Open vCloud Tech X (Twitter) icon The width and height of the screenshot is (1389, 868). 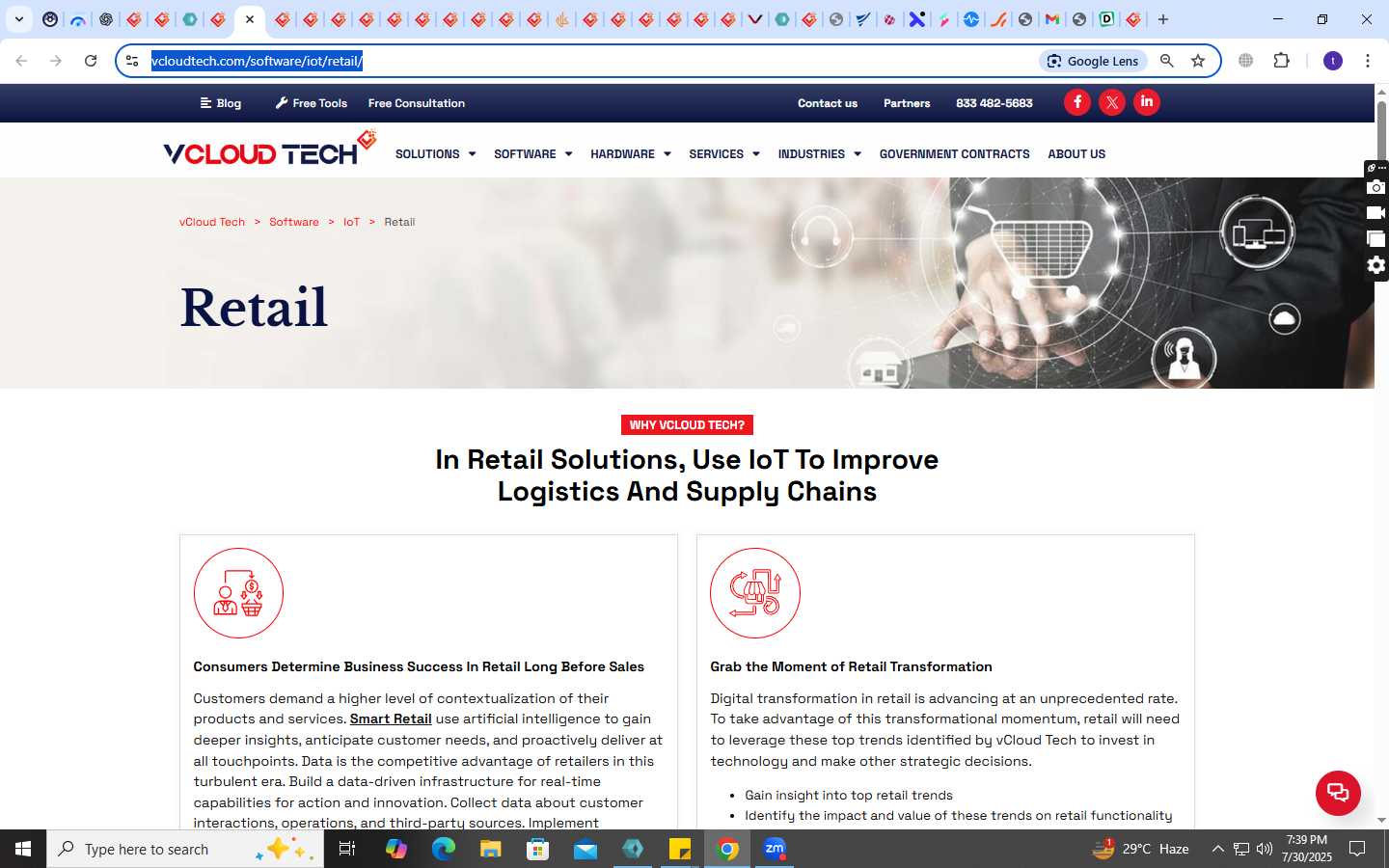1112,102
